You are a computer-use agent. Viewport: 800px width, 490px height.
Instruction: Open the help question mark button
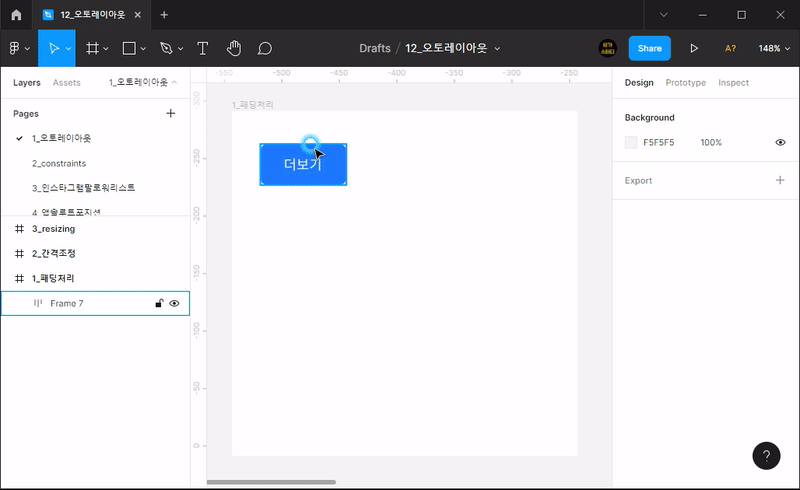(x=766, y=455)
